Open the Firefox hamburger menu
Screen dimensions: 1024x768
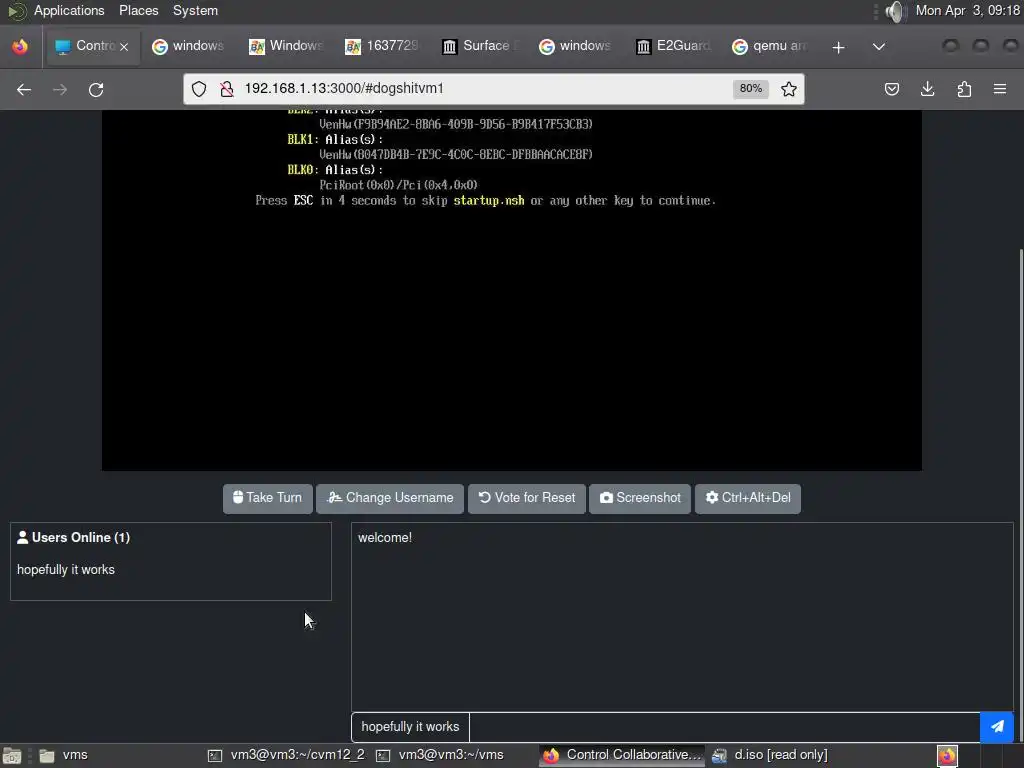(1000, 89)
